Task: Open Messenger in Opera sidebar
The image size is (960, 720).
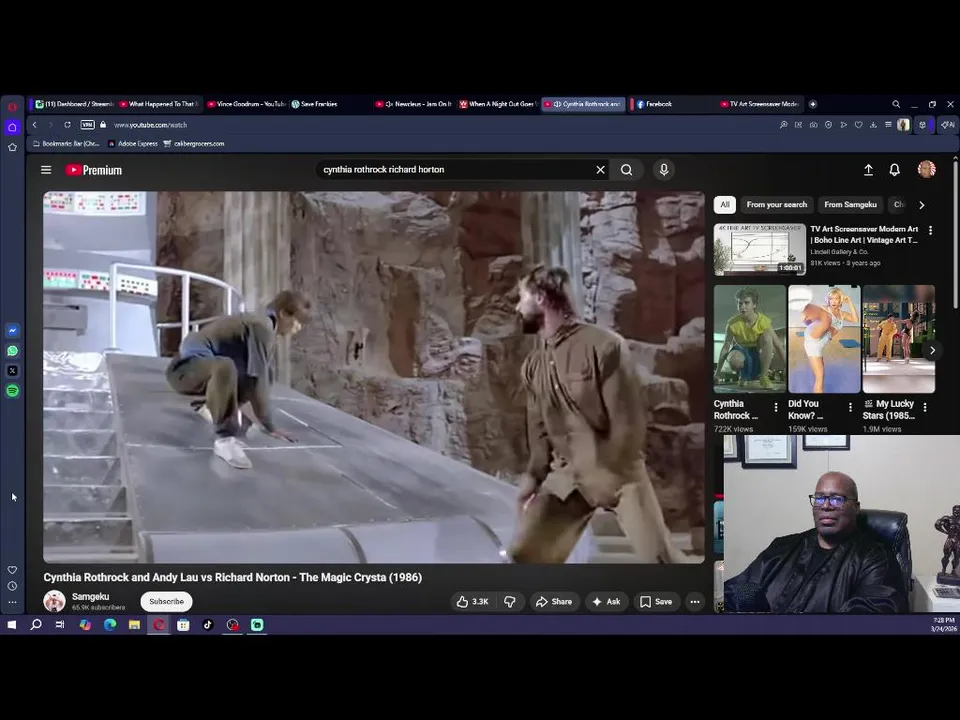Action: (12, 331)
